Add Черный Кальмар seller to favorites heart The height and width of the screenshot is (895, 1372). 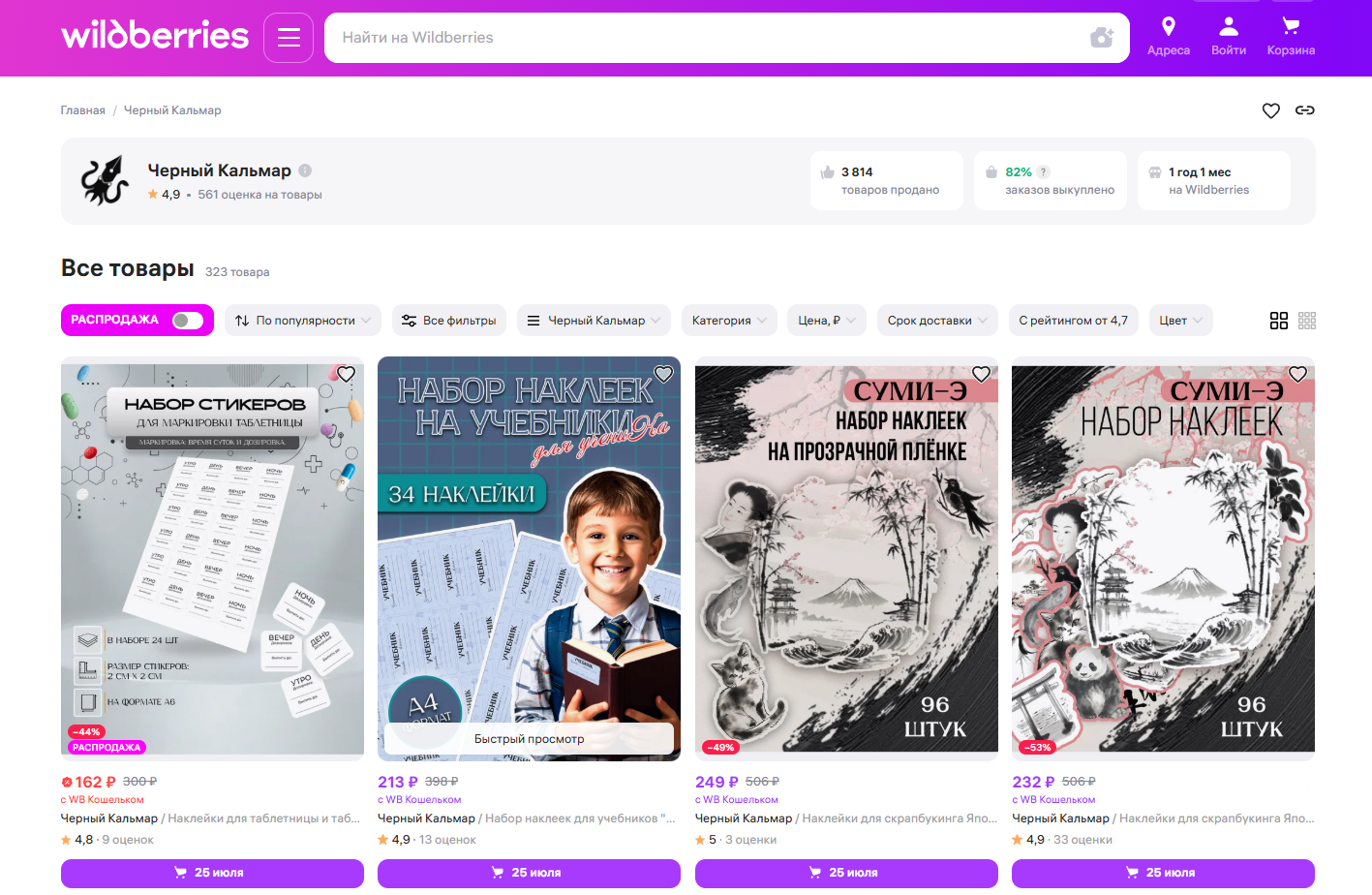click(1271, 110)
